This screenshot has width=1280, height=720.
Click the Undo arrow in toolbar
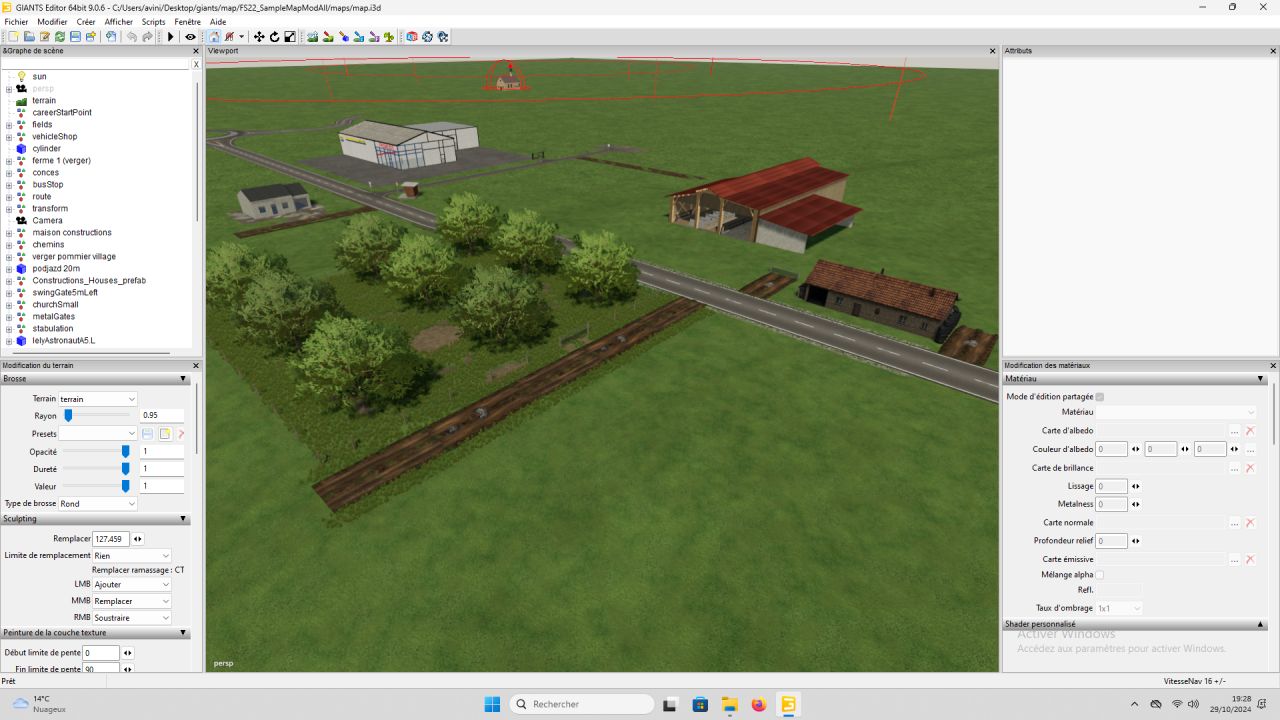[x=132, y=37]
